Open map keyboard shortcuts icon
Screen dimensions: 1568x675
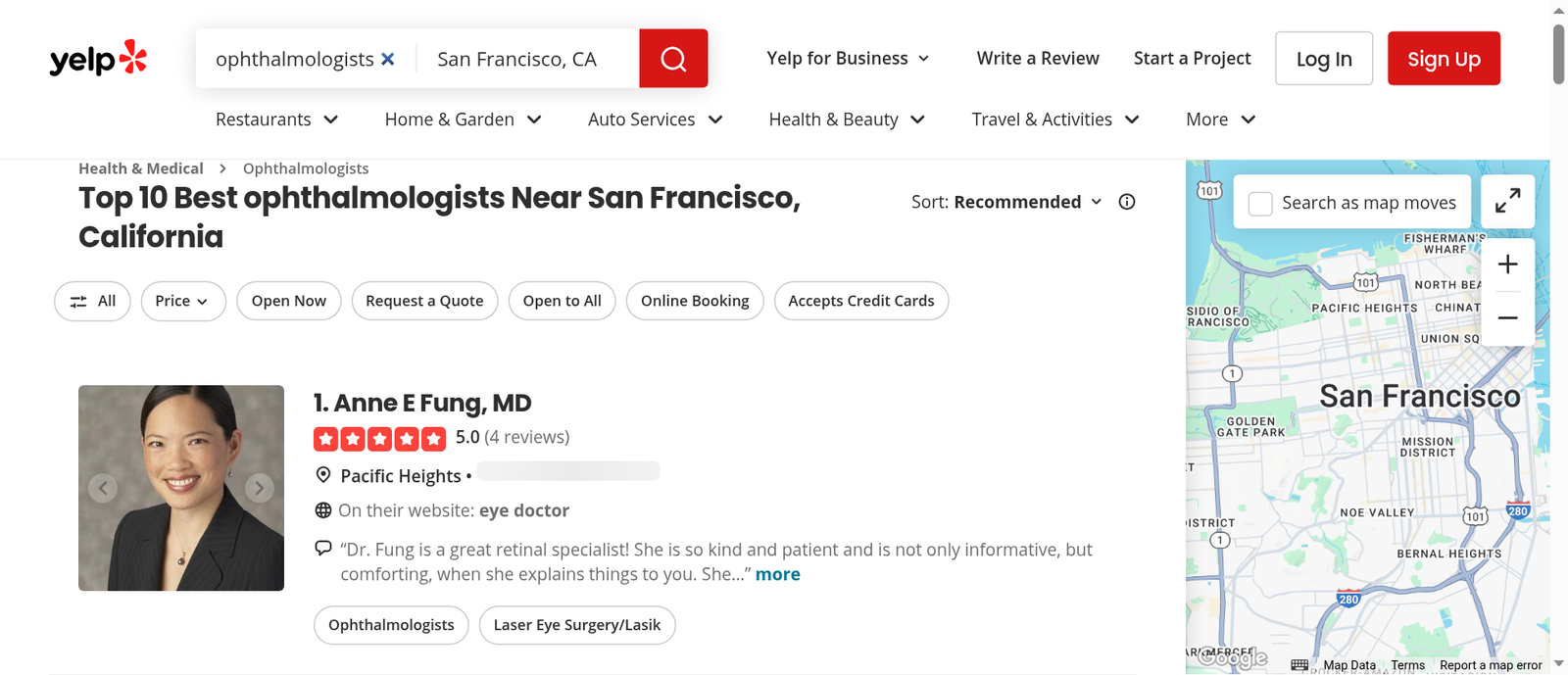tap(1299, 665)
